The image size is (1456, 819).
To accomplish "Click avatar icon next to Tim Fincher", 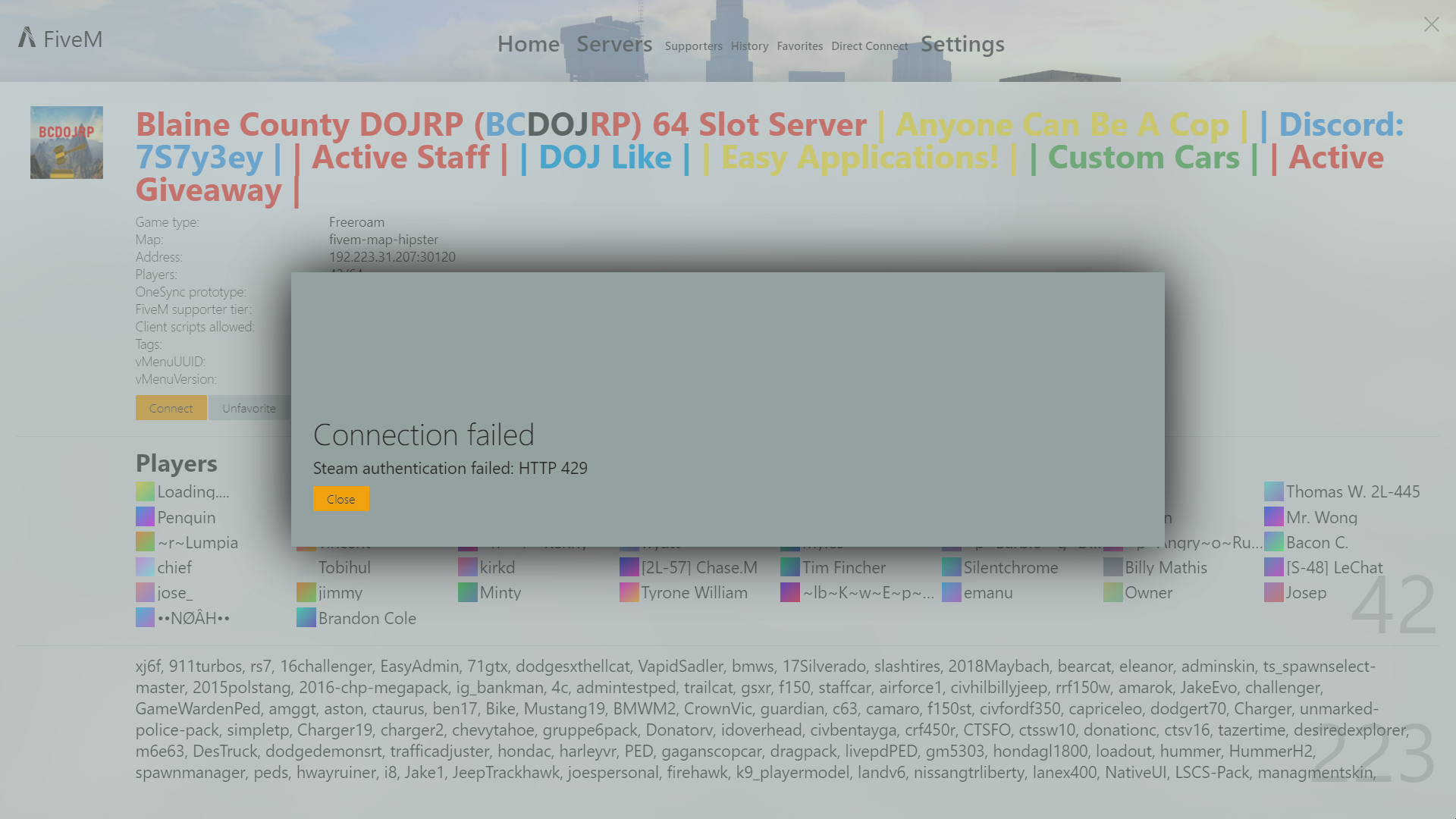I will (x=789, y=566).
